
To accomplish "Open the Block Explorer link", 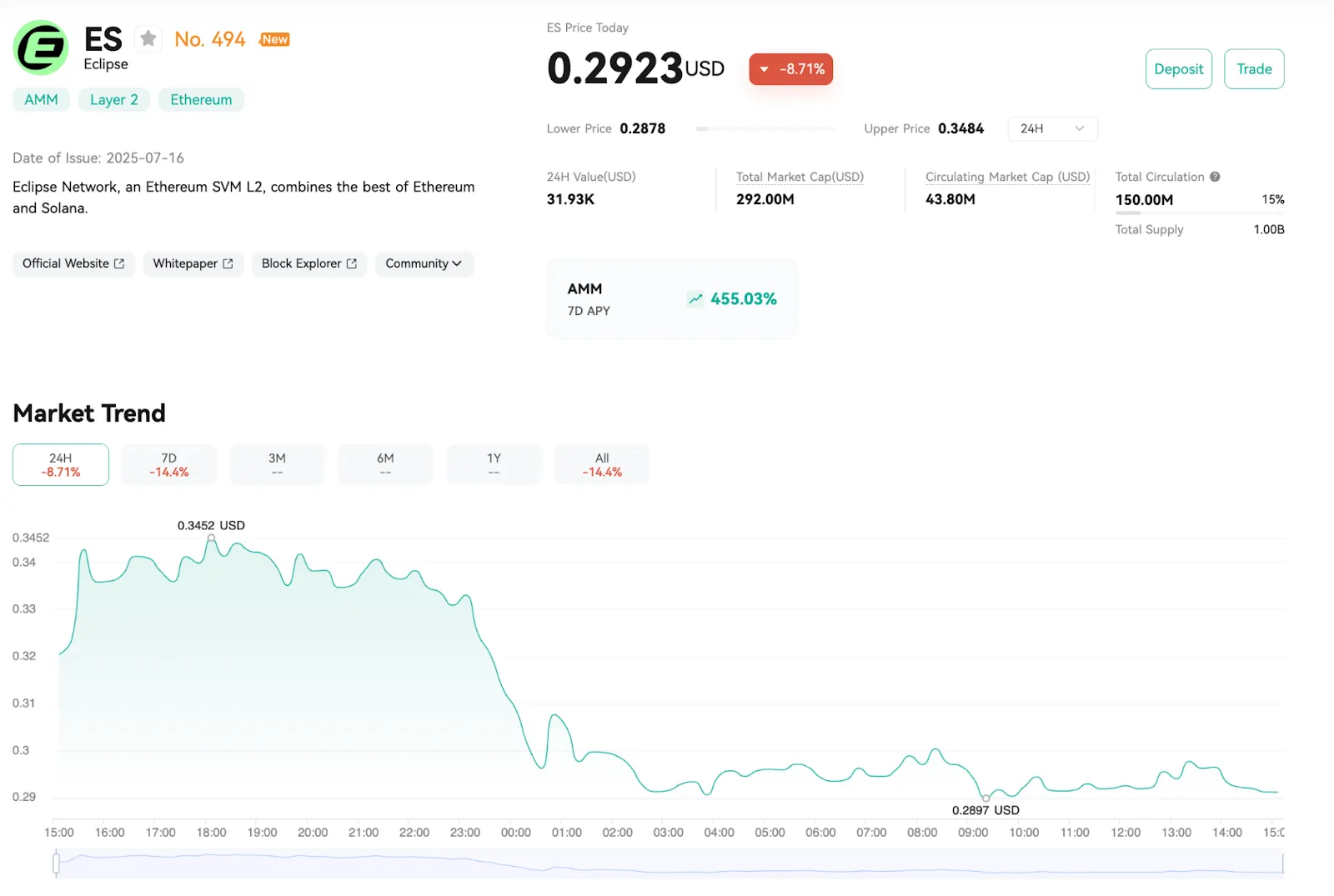I will click(309, 263).
